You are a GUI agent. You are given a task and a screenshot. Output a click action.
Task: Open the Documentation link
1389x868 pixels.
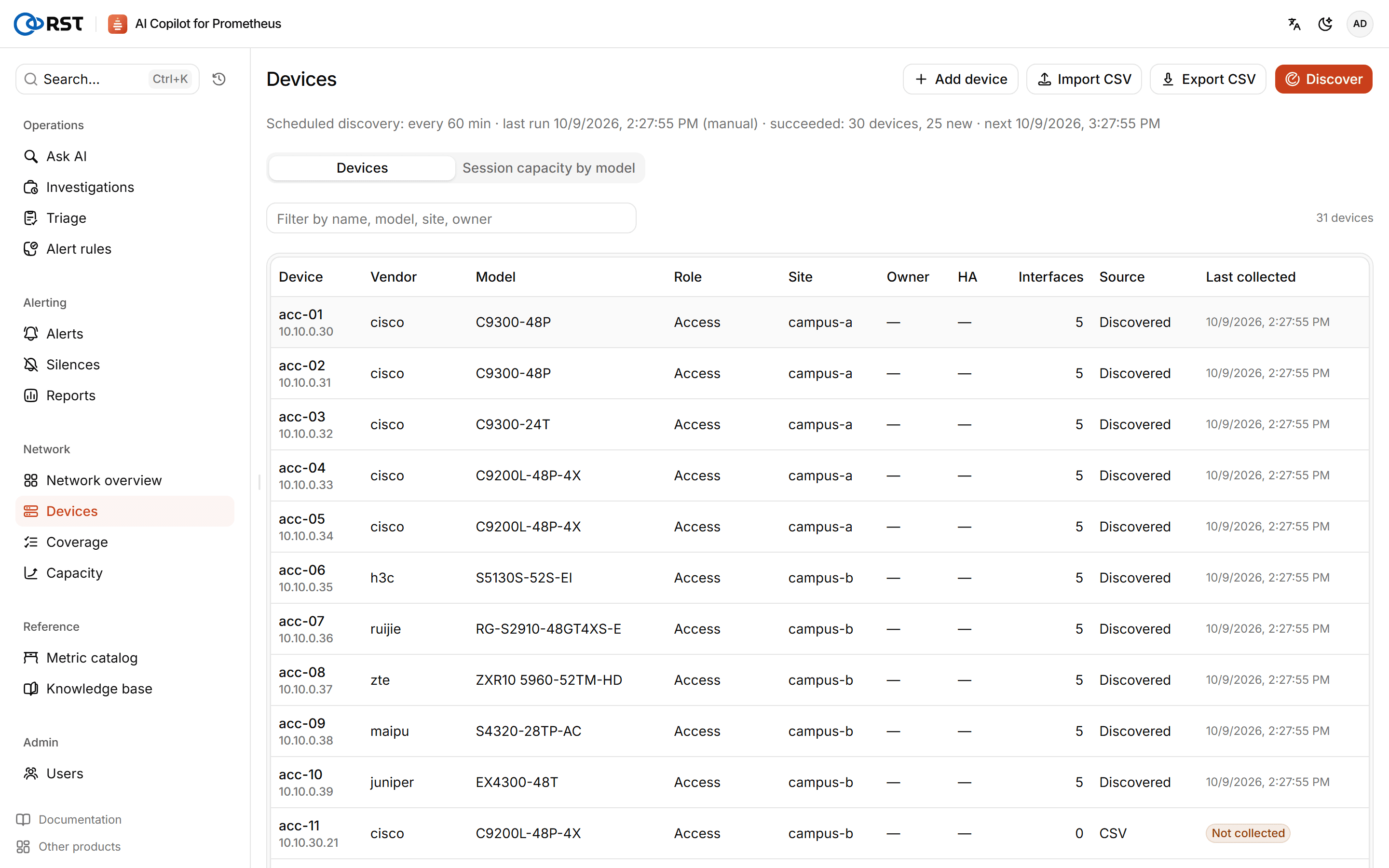69,820
